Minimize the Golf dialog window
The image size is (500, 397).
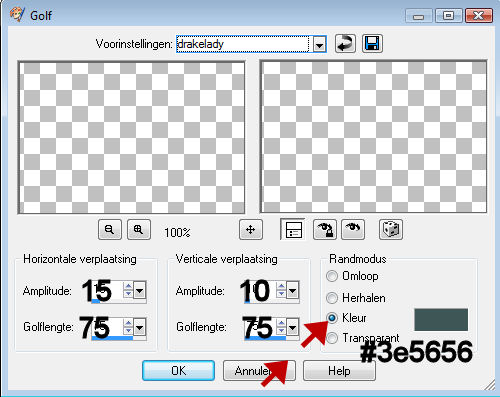(419, 16)
